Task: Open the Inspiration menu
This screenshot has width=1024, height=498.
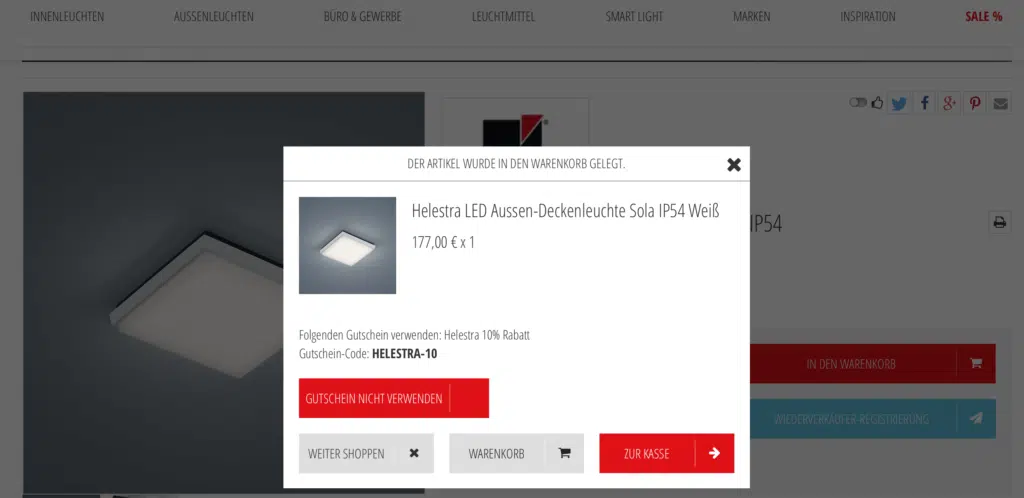Action: (x=868, y=17)
